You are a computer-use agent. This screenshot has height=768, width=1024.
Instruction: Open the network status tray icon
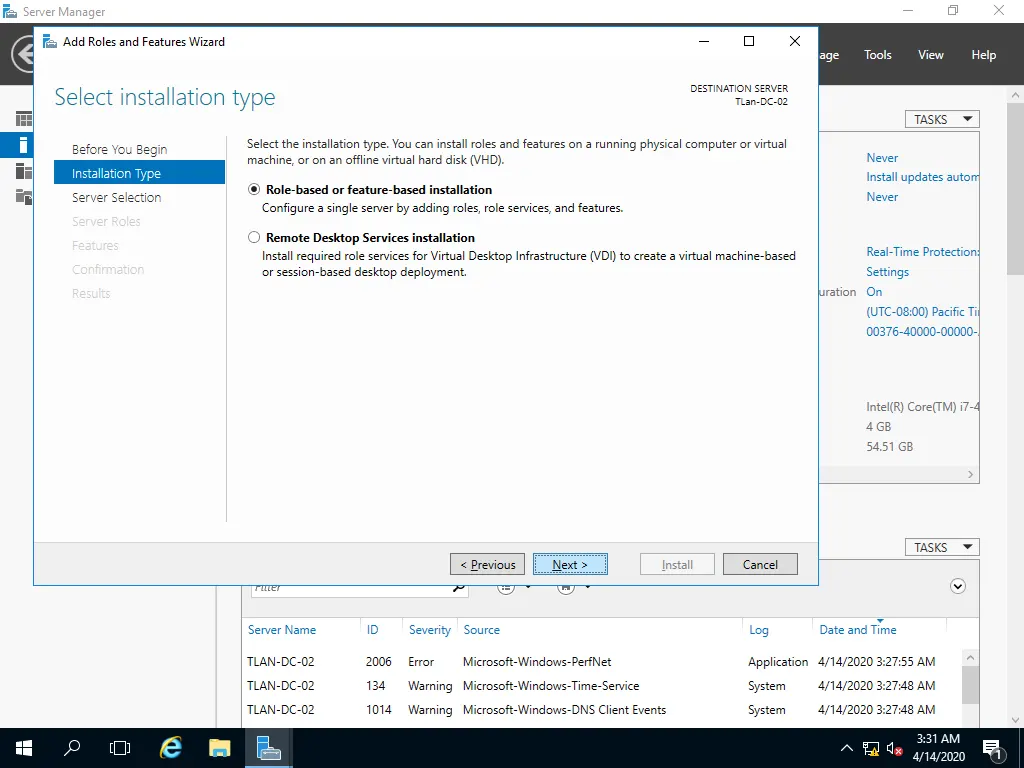coord(871,749)
